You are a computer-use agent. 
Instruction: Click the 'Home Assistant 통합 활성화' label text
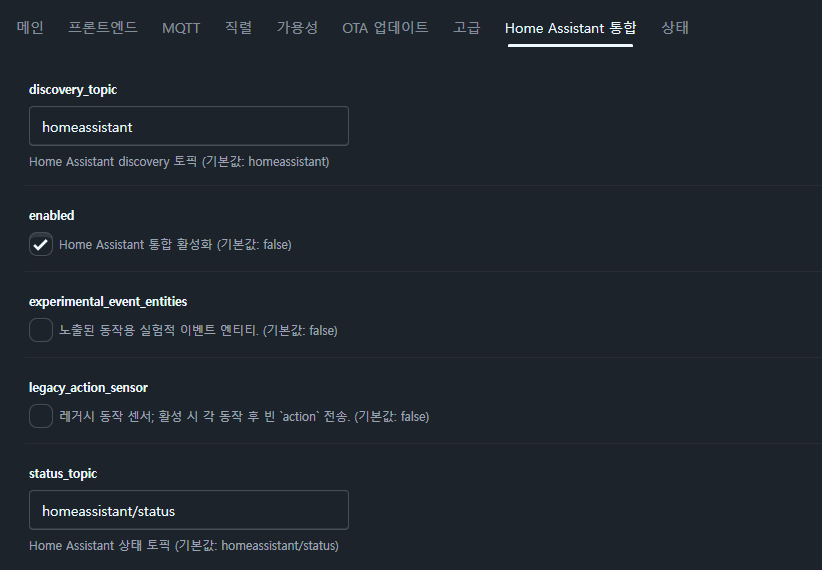click(175, 244)
